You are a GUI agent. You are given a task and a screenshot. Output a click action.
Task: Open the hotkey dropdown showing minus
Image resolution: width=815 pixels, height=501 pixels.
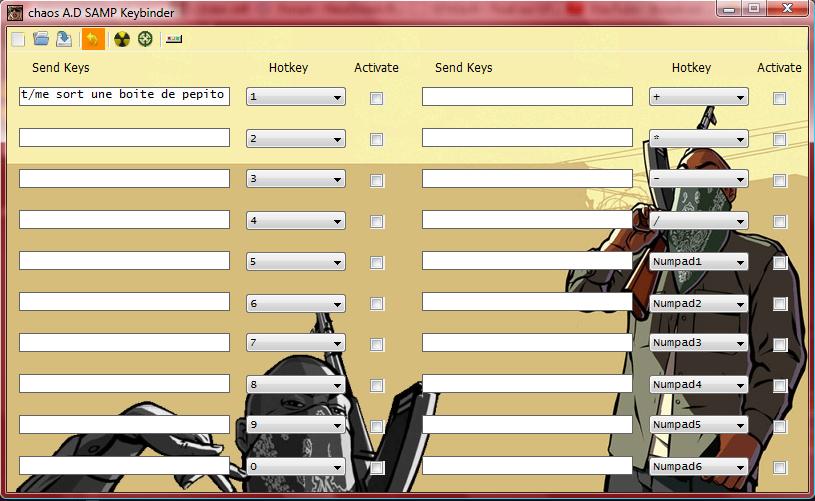699,179
